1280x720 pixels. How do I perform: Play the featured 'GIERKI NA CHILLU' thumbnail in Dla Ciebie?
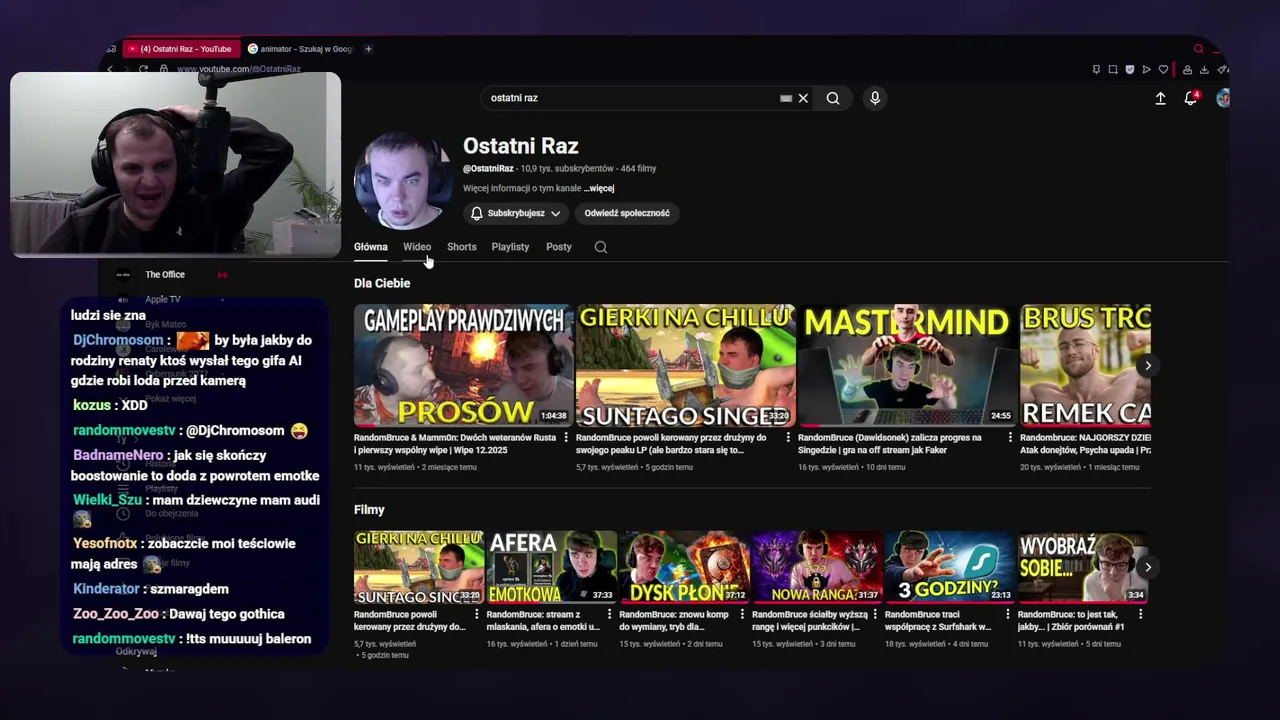click(x=685, y=366)
